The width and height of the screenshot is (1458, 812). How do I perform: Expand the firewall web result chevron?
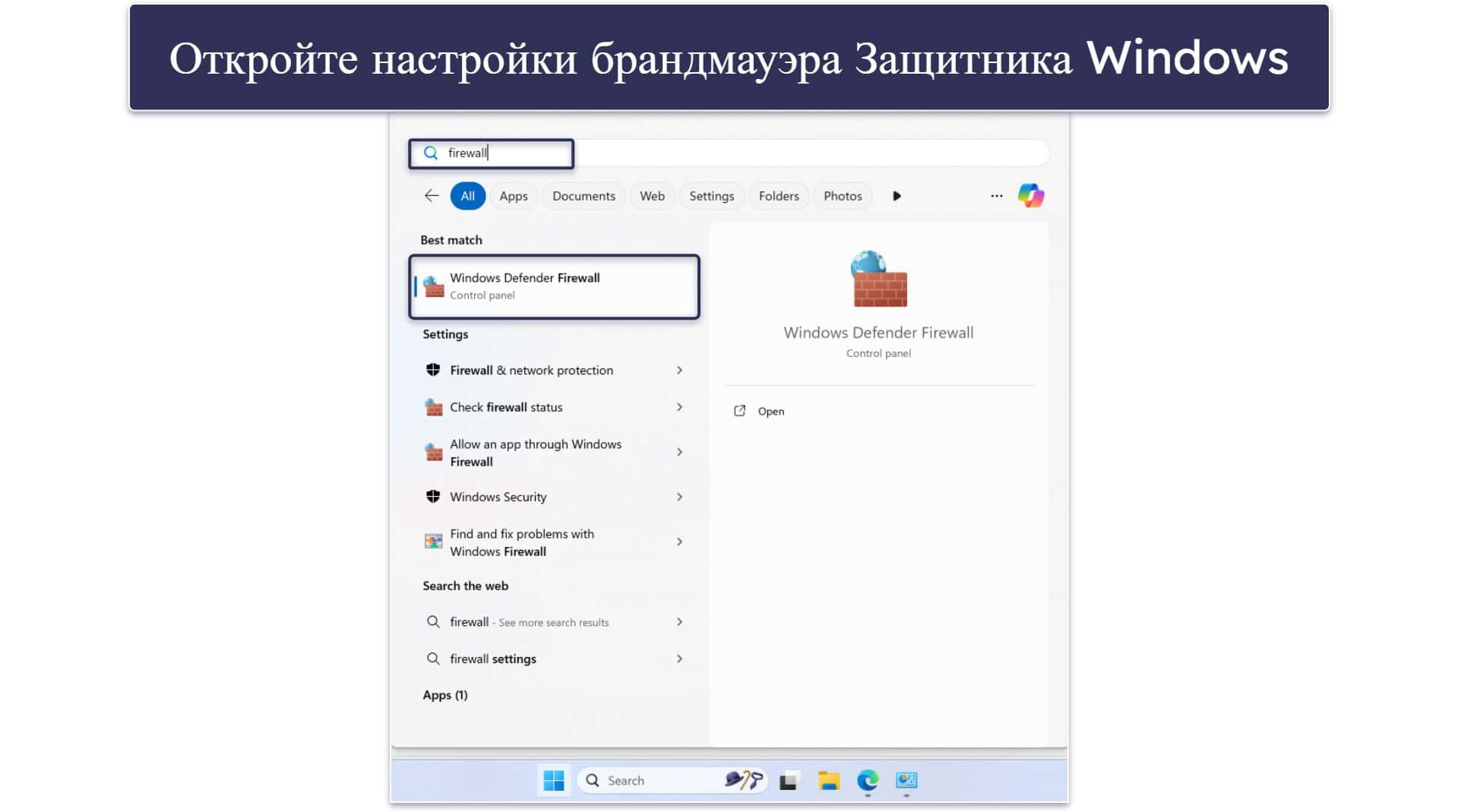point(679,622)
